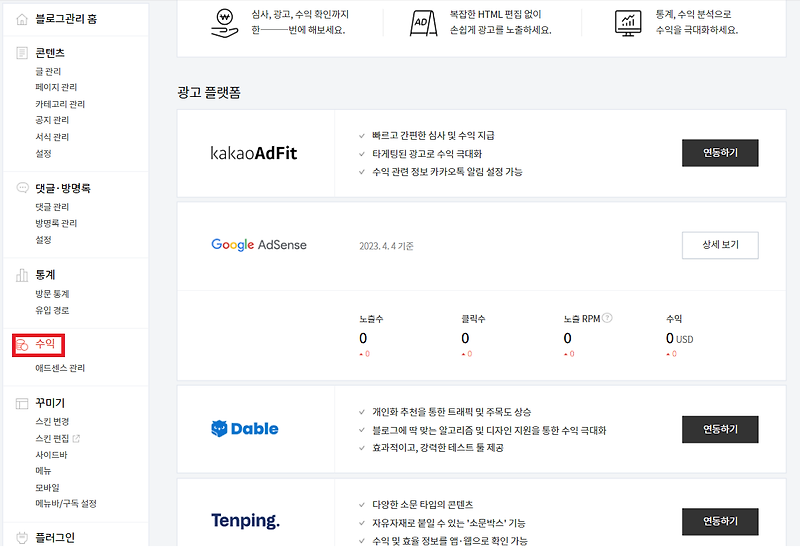
Task: Connect Dable with 연동하기 button
Action: pyautogui.click(x=720, y=429)
